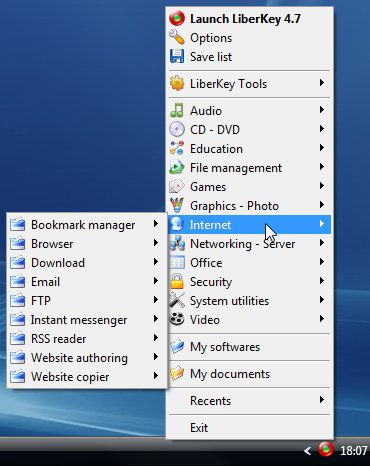
Task: Expand the Instant messenger submenu arrow
Action: [156, 319]
